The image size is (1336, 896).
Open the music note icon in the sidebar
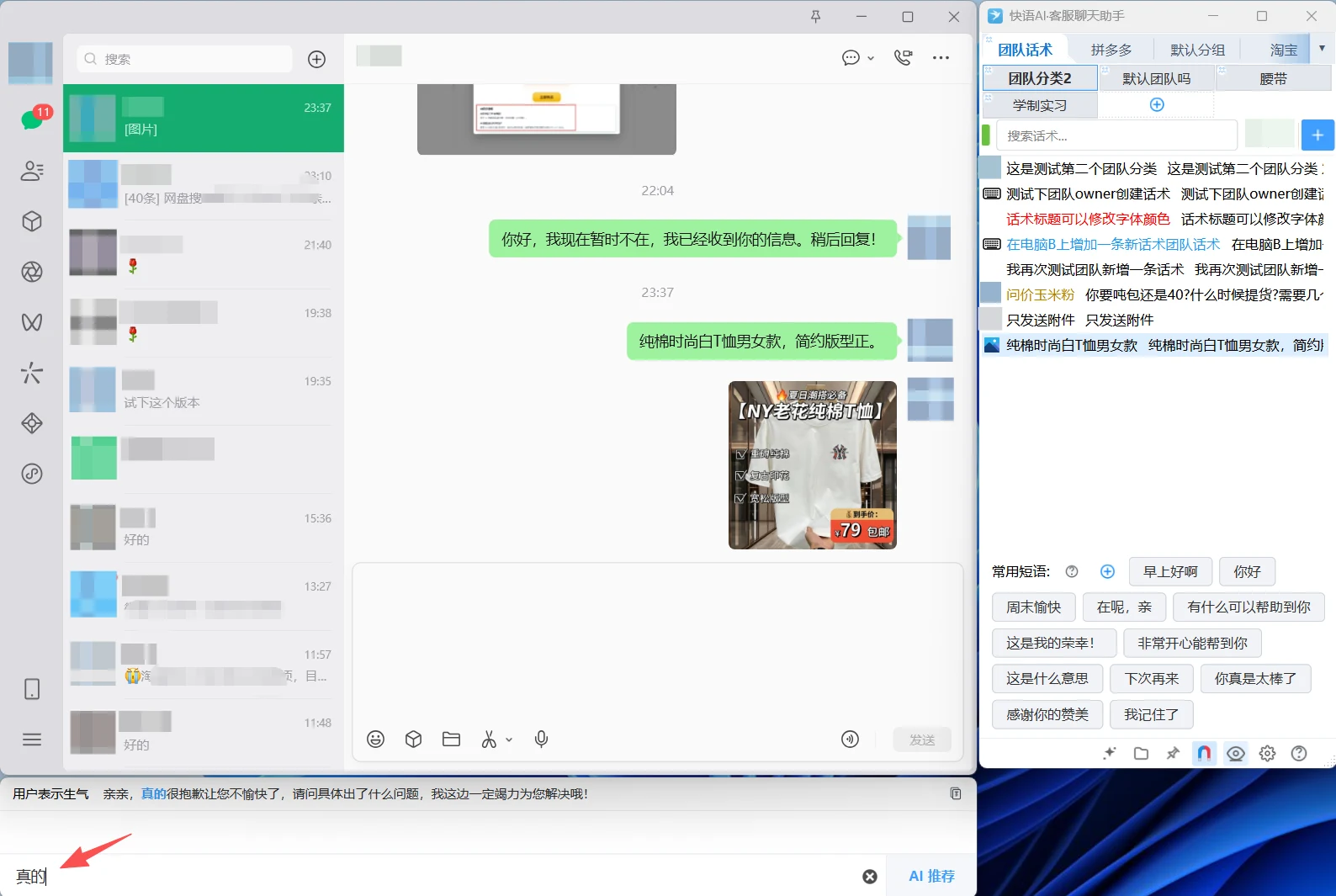32,474
